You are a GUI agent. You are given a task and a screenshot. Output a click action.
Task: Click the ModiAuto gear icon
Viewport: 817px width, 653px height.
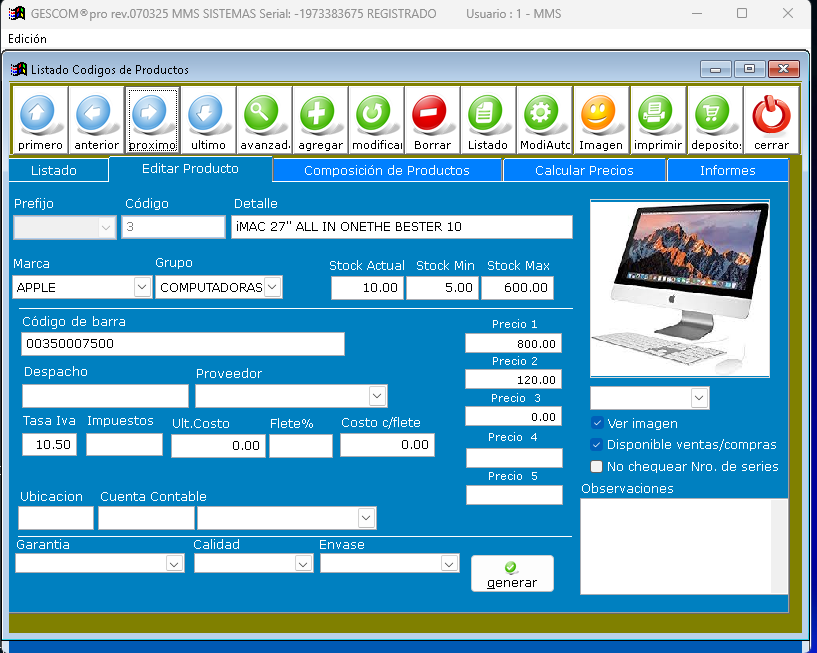[x=544, y=120]
